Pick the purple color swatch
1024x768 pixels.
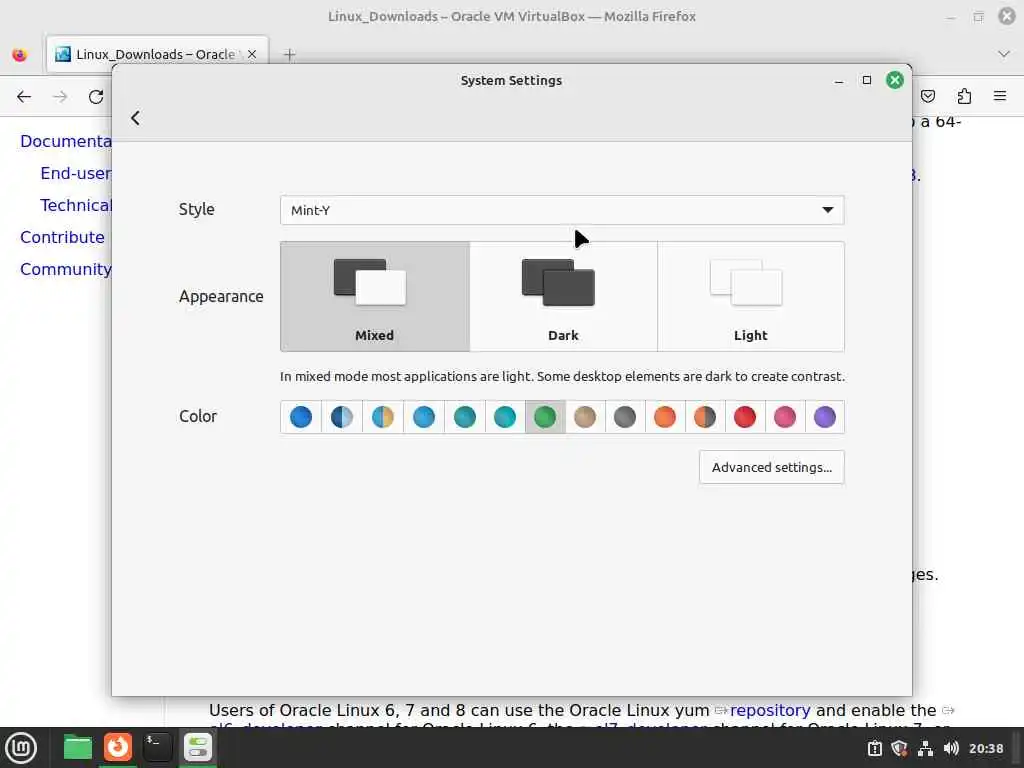point(825,417)
